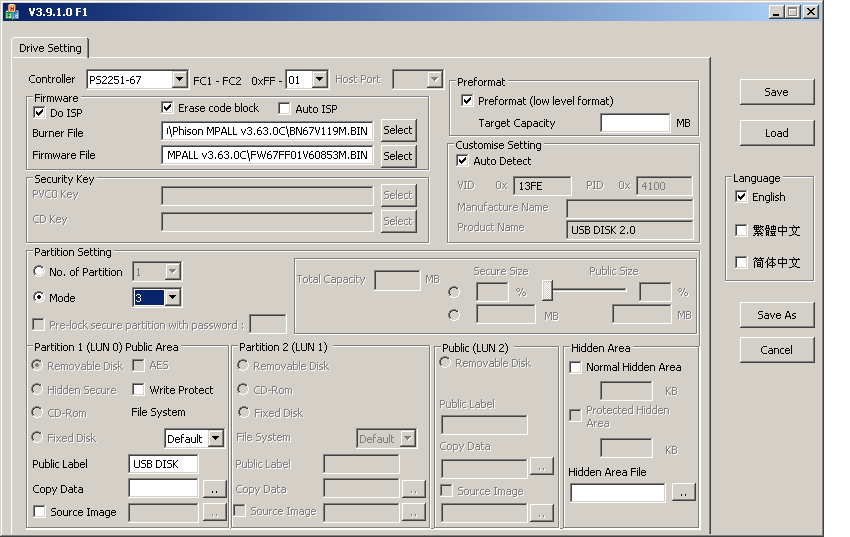Select the 简体中文 language checkbox
Image resolution: width=850 pixels, height=537 pixels.
click(x=741, y=262)
